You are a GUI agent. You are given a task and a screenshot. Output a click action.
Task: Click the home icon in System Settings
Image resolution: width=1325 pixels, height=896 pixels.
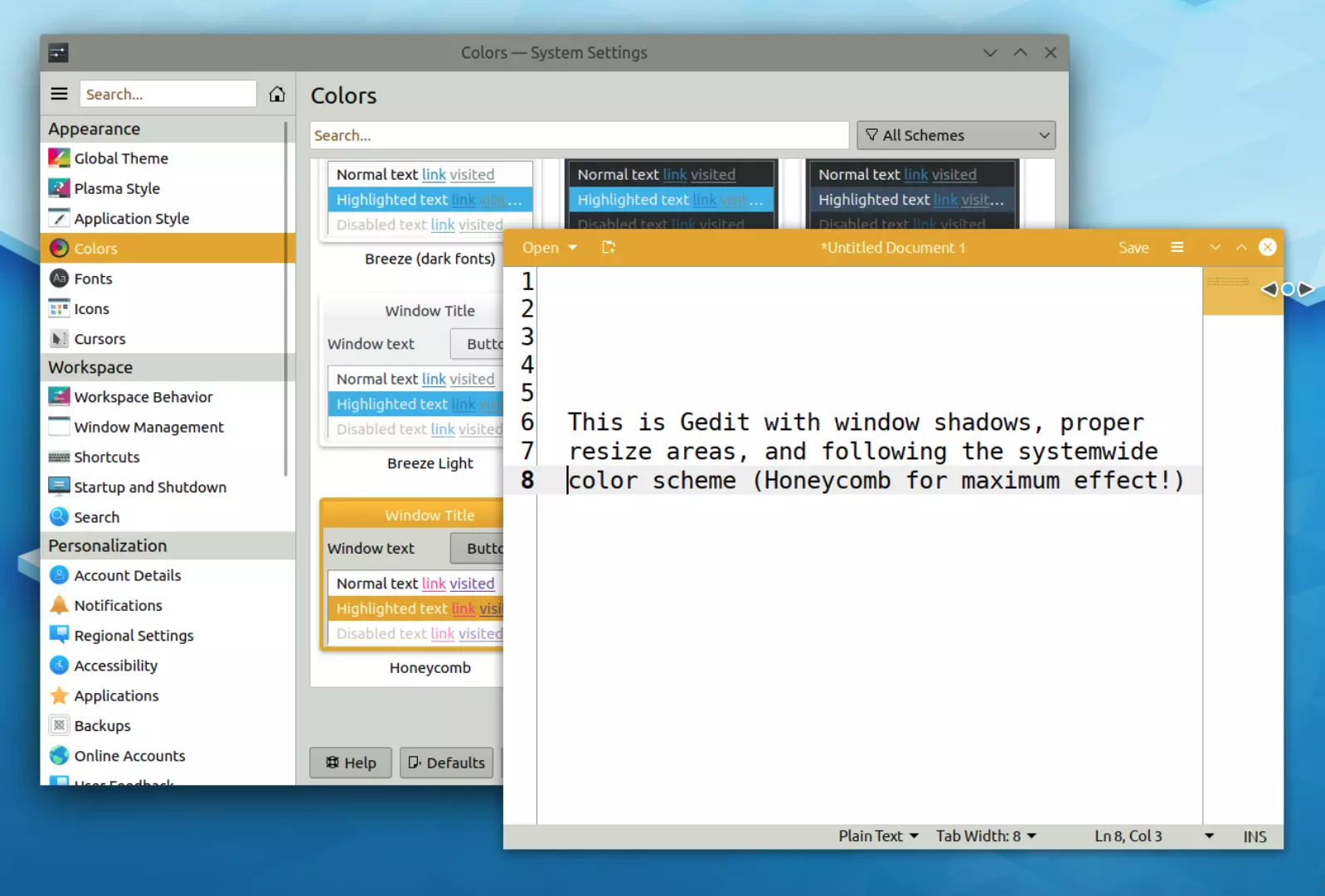point(277,94)
